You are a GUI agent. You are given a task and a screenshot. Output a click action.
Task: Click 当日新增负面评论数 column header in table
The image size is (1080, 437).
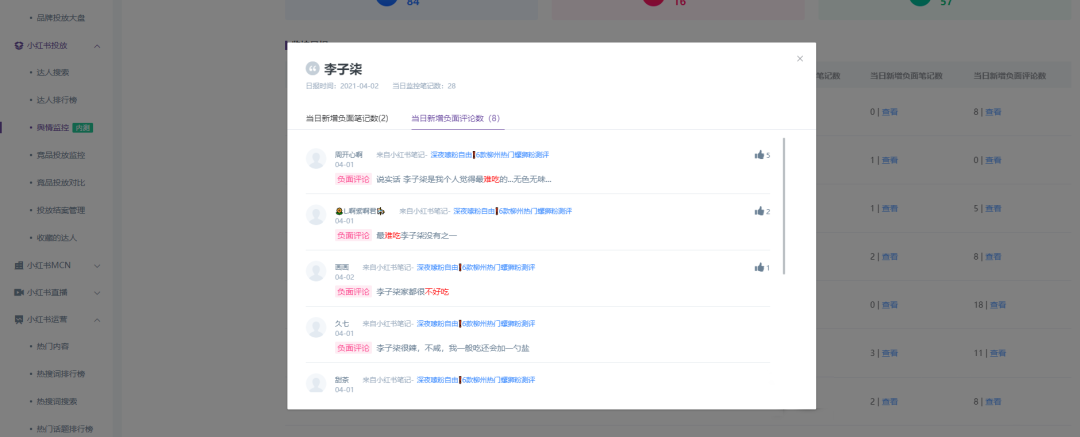(1010, 76)
